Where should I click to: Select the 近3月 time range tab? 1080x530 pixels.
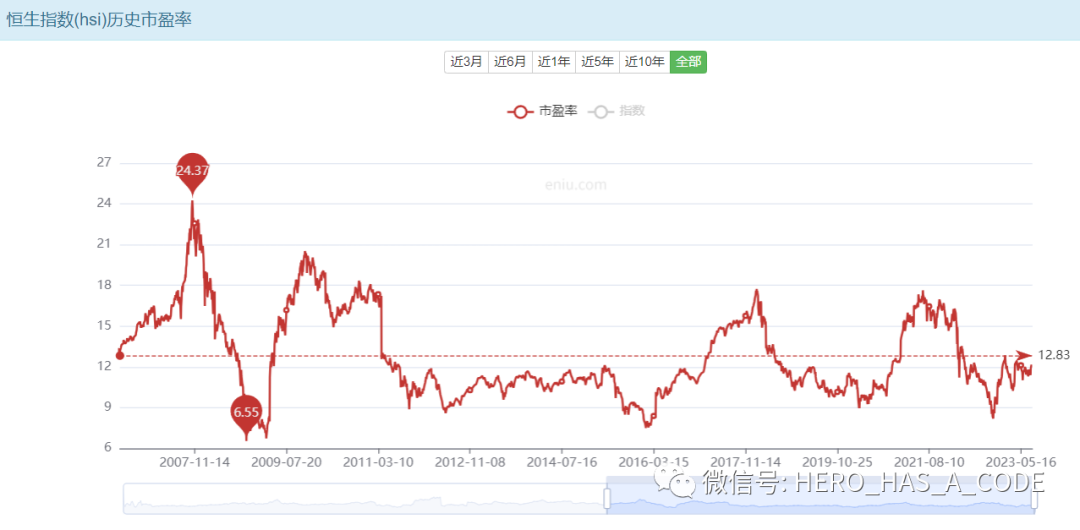pyautogui.click(x=466, y=62)
